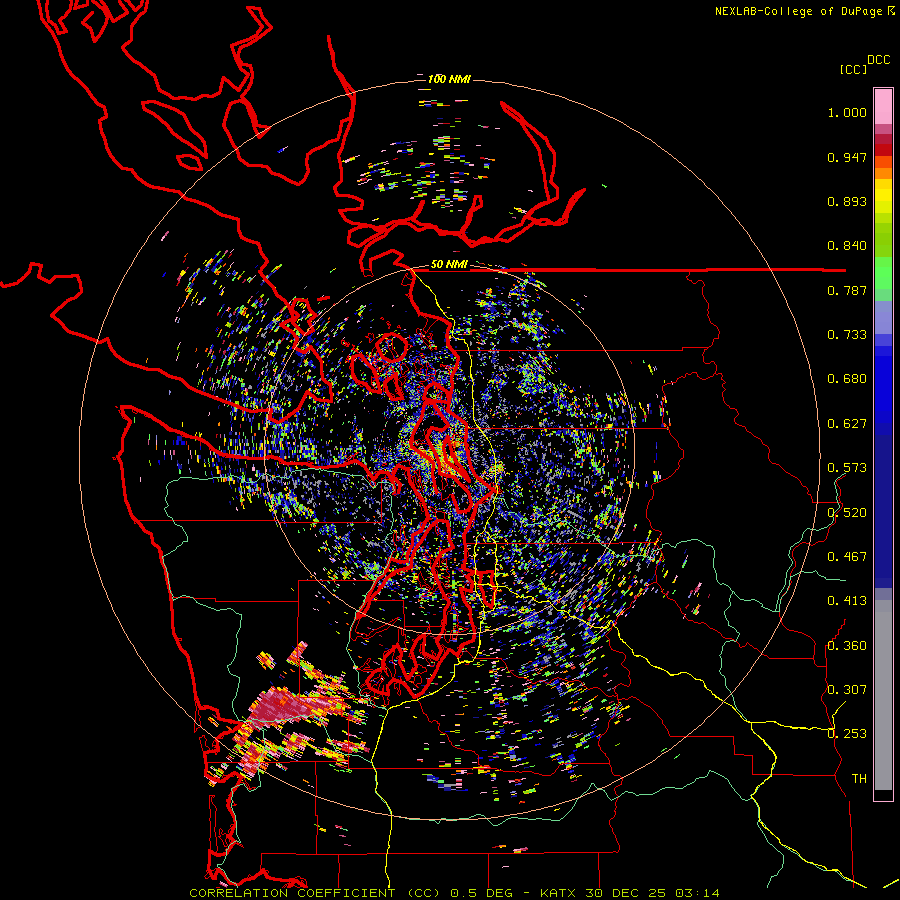Click the 0.413 legend value

pos(847,601)
